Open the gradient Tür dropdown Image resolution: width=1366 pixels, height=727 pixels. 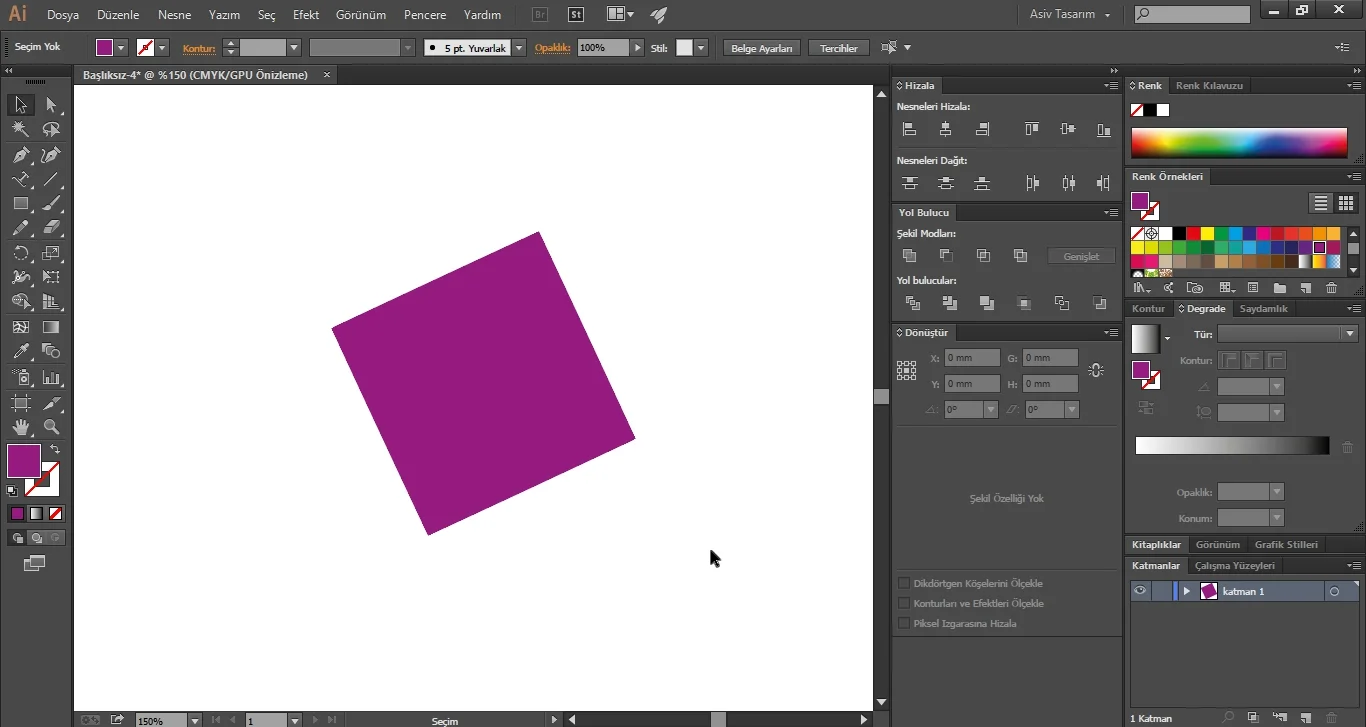(1287, 334)
